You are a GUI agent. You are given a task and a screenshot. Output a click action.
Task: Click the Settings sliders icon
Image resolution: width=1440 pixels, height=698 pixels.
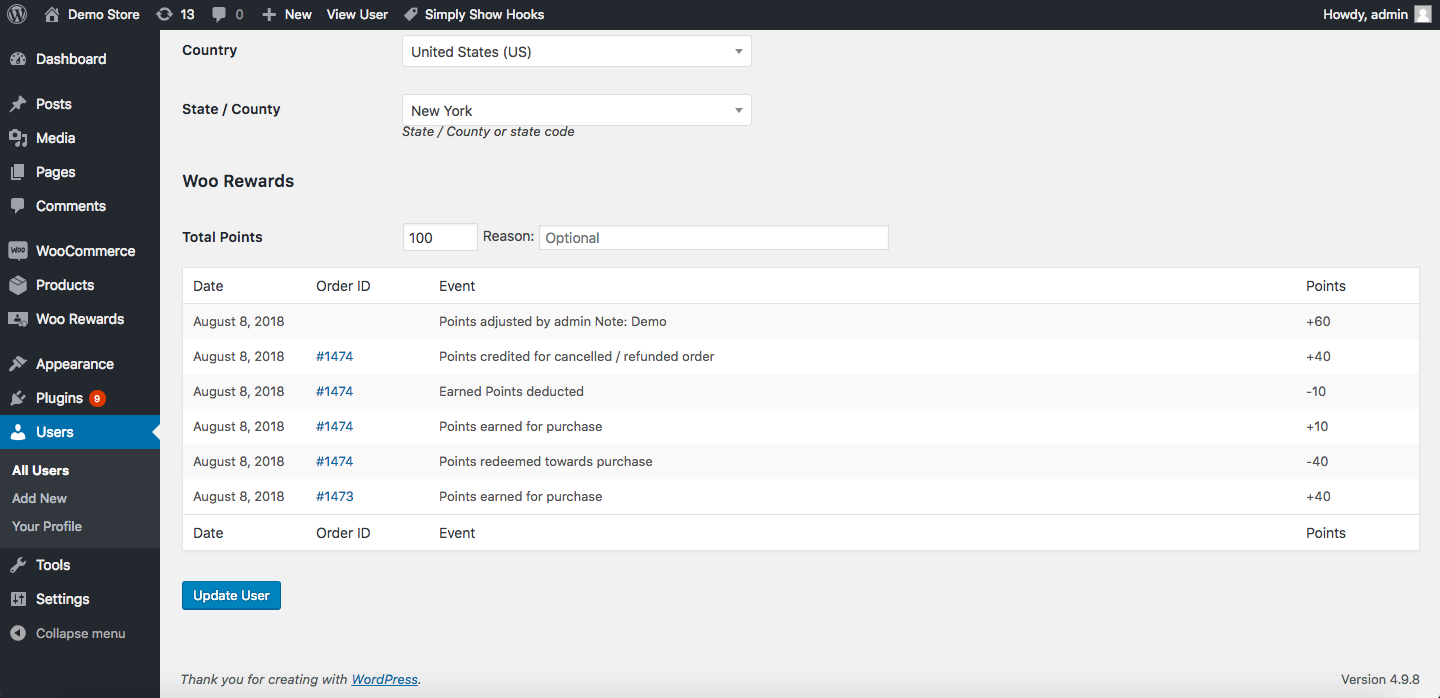coord(18,599)
